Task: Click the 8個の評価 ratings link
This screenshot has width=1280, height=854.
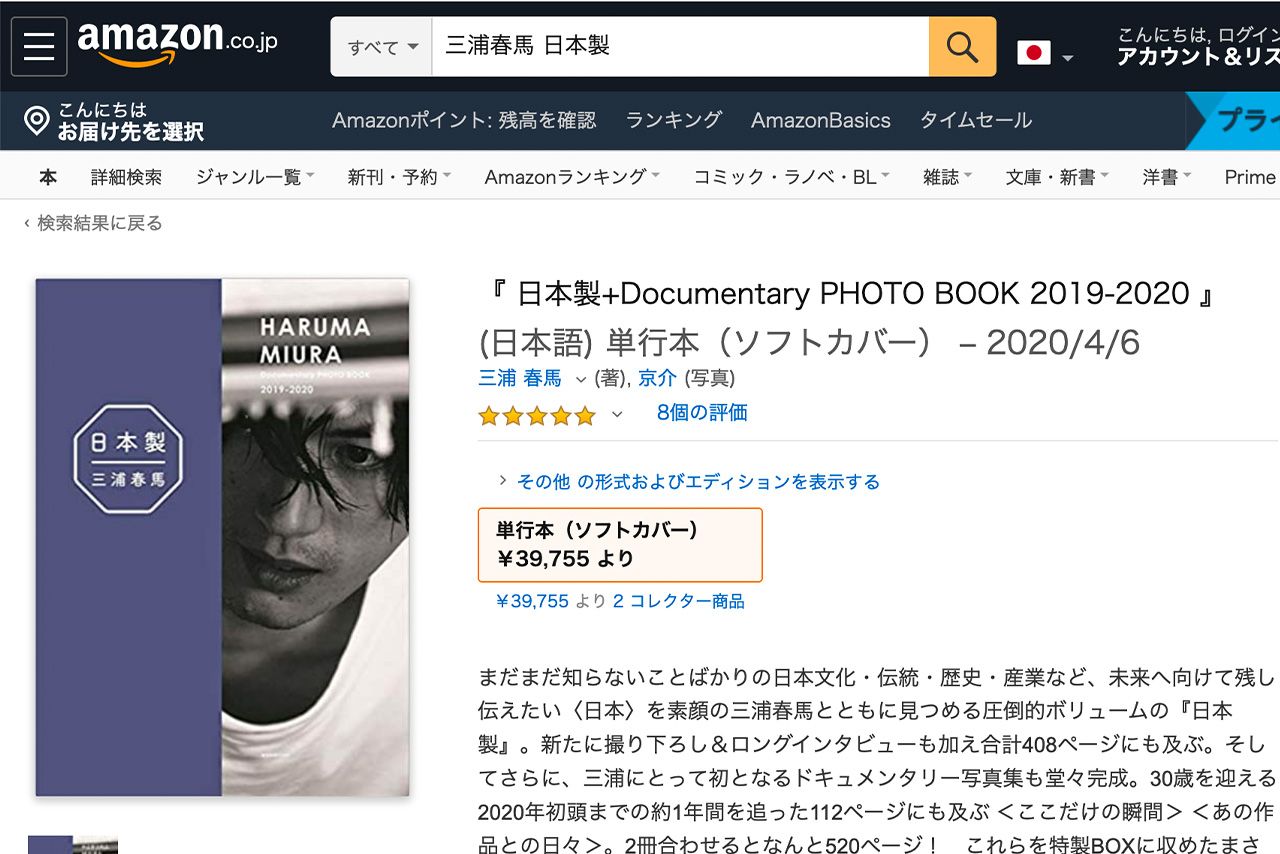Action: 700,415
